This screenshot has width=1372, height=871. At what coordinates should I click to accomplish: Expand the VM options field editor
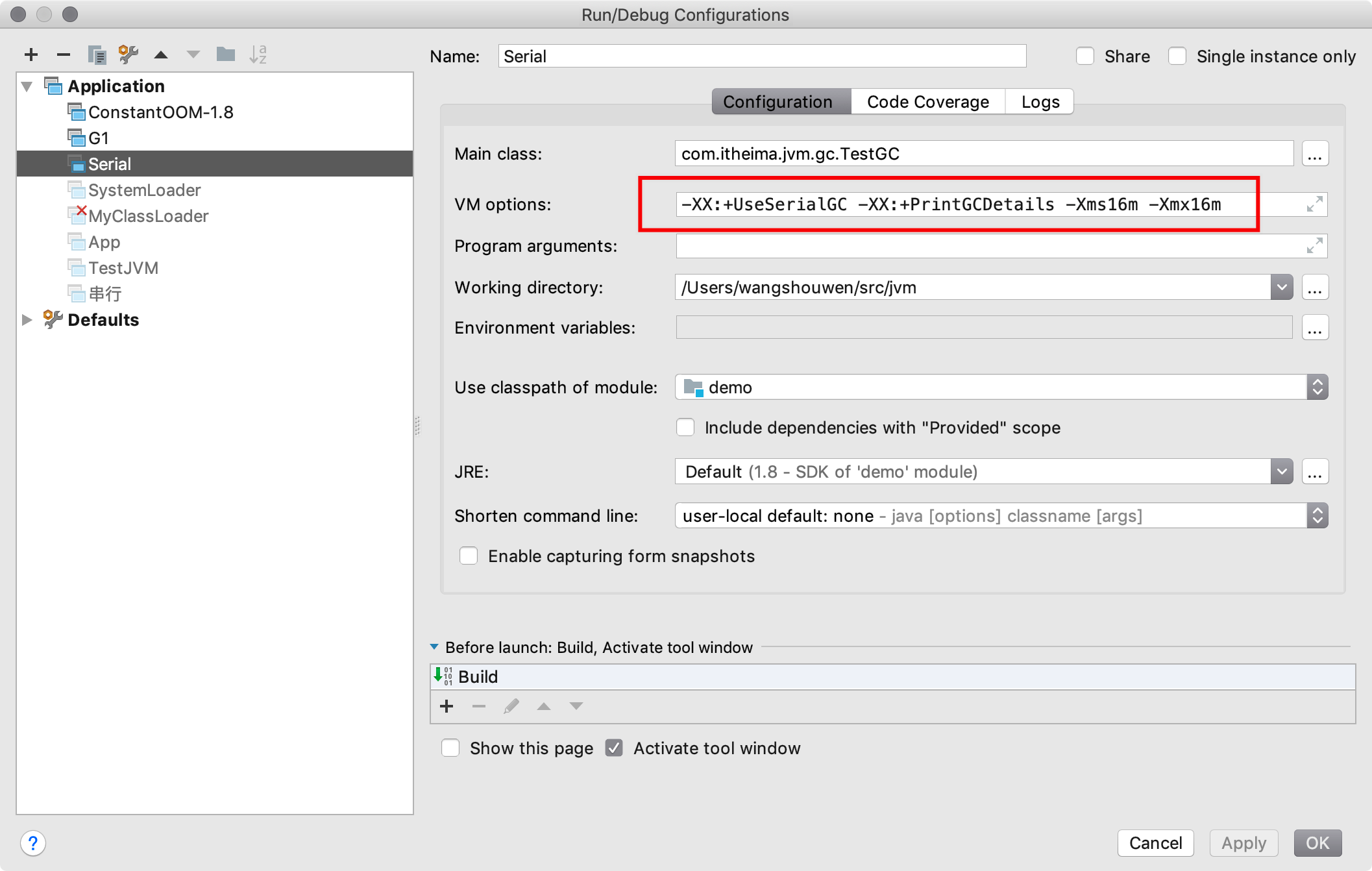click(1314, 204)
